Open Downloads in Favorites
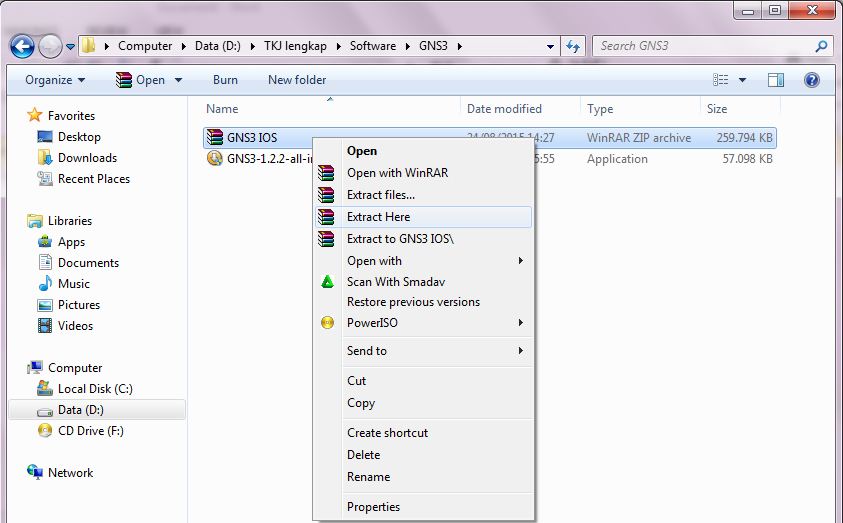Viewport: 843px width, 523px height. pos(77,158)
